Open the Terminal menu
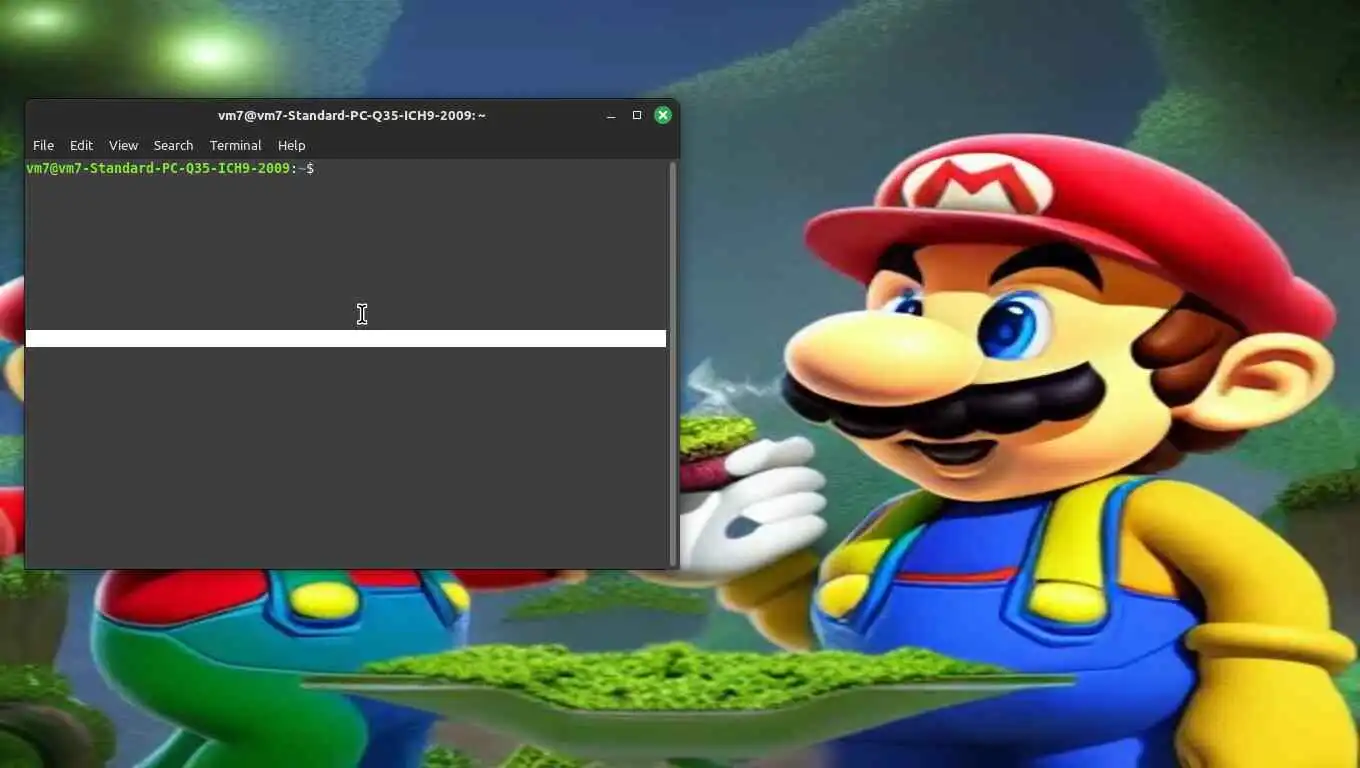 point(235,145)
